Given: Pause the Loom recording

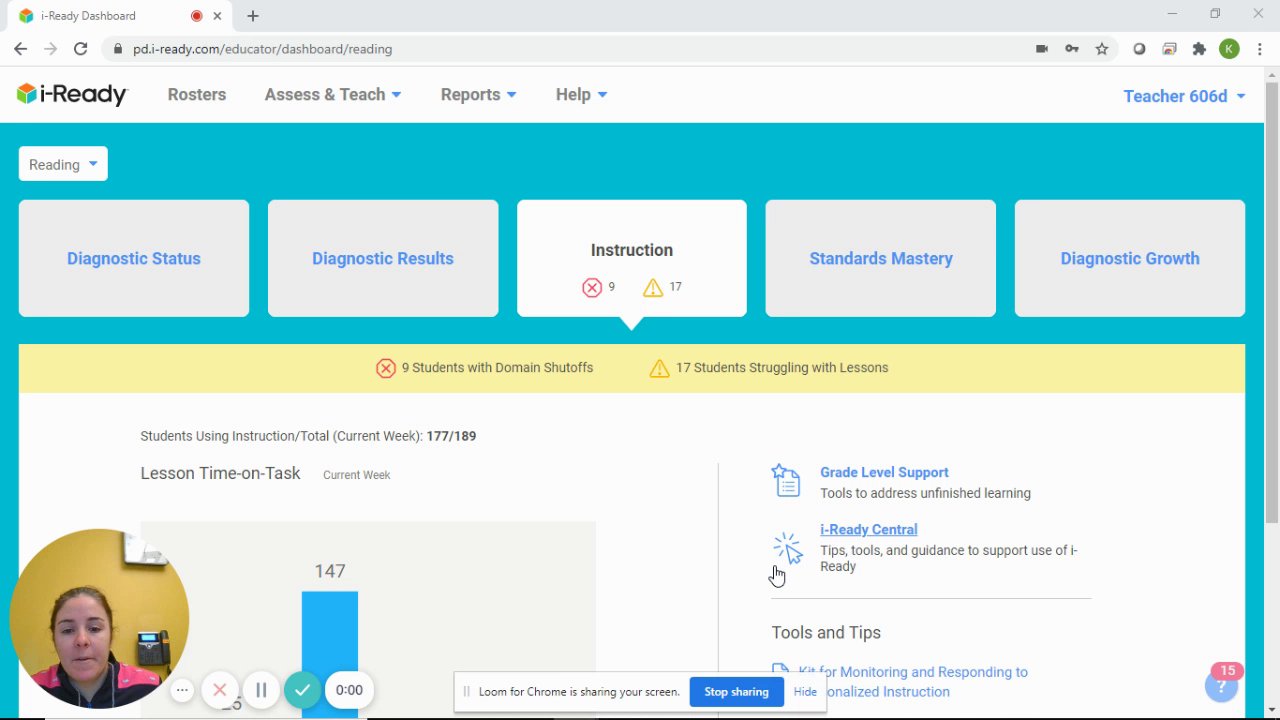Looking at the screenshot, I should pos(261,690).
